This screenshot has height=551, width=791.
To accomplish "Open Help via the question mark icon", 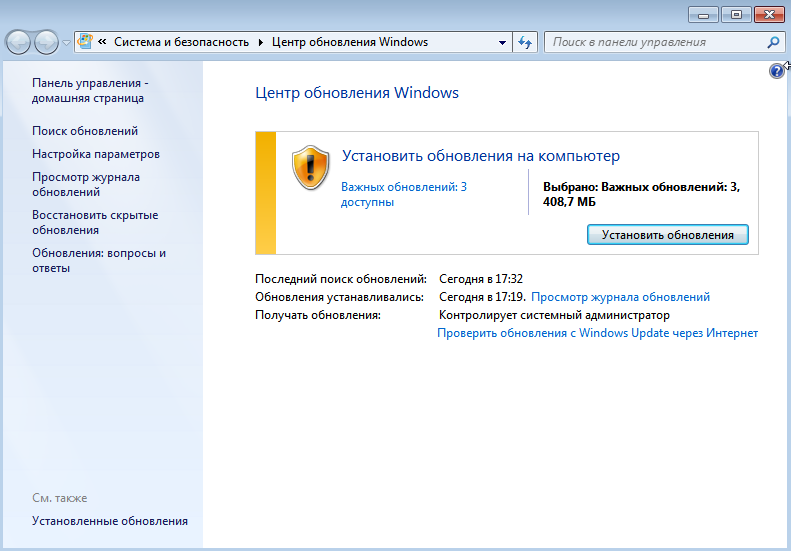I will pyautogui.click(x=776, y=71).
